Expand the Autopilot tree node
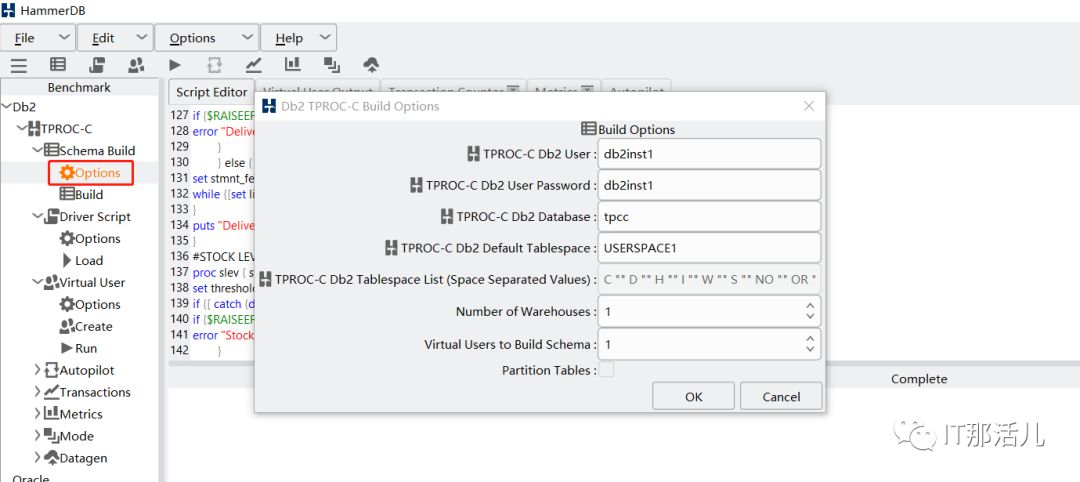Screen dimensions: 1080x482 click(x=37, y=370)
